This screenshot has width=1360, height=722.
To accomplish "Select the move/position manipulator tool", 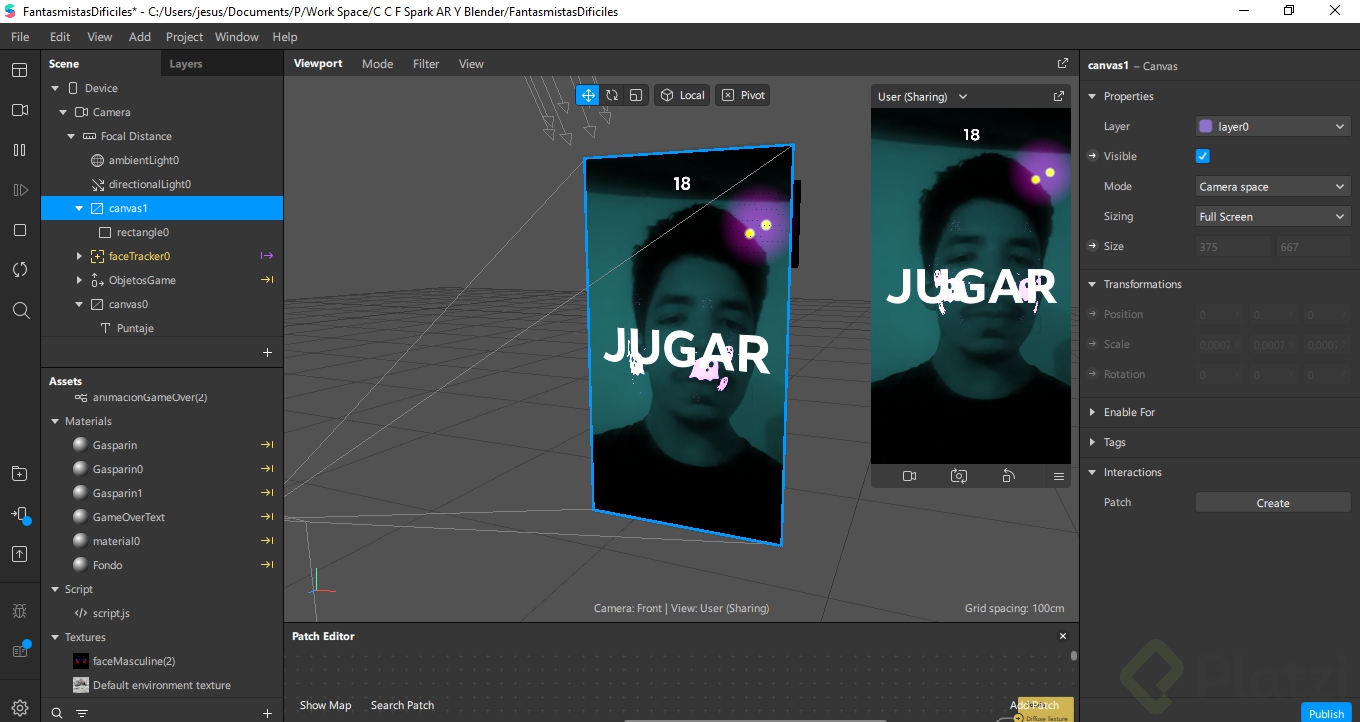I will 588,95.
